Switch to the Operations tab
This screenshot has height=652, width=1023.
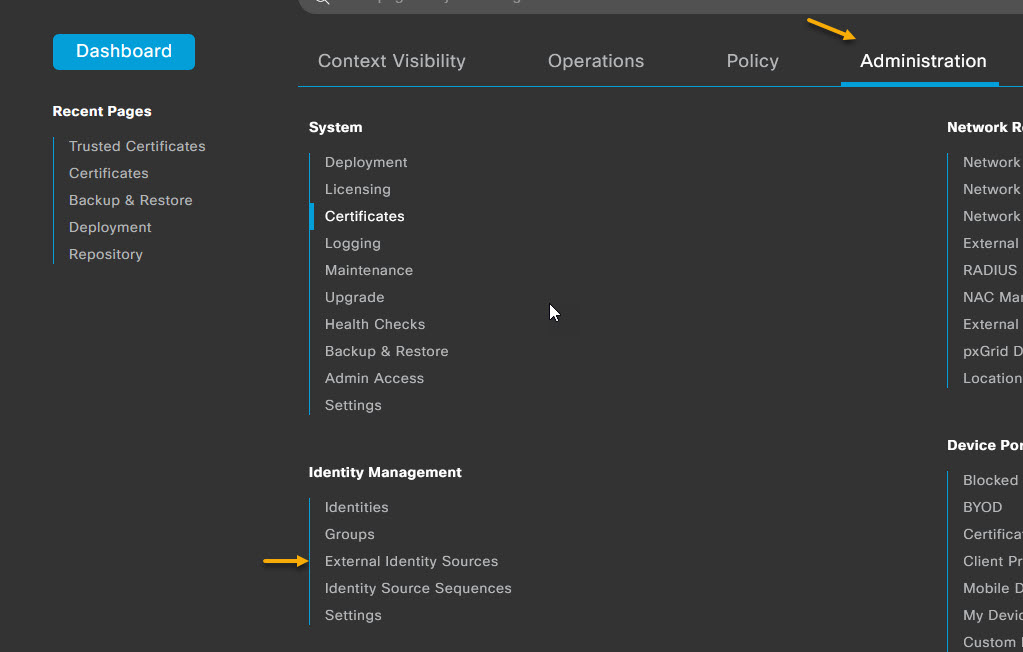[x=596, y=61]
